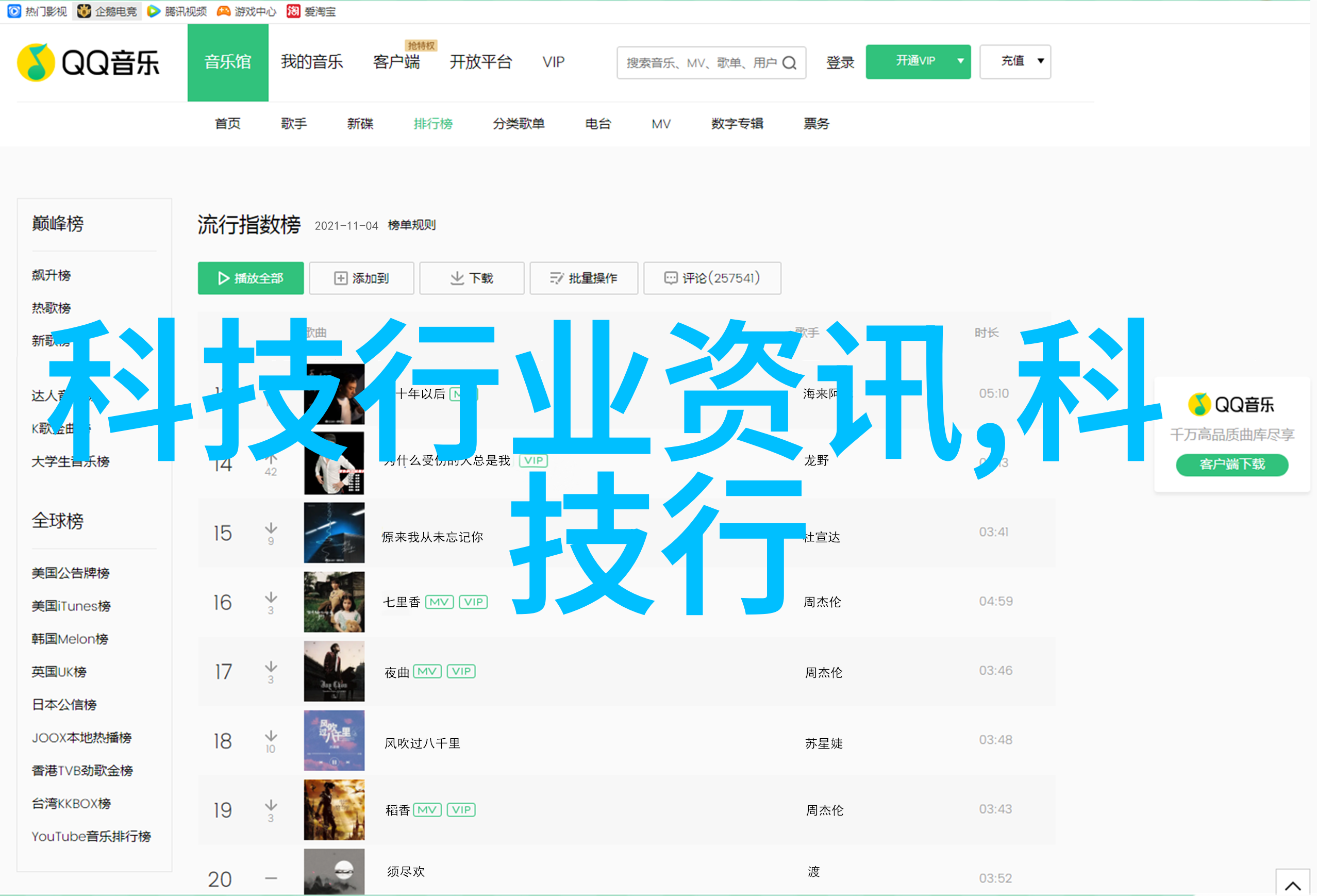
Task: Click the 批量操作 button
Action: (583, 278)
